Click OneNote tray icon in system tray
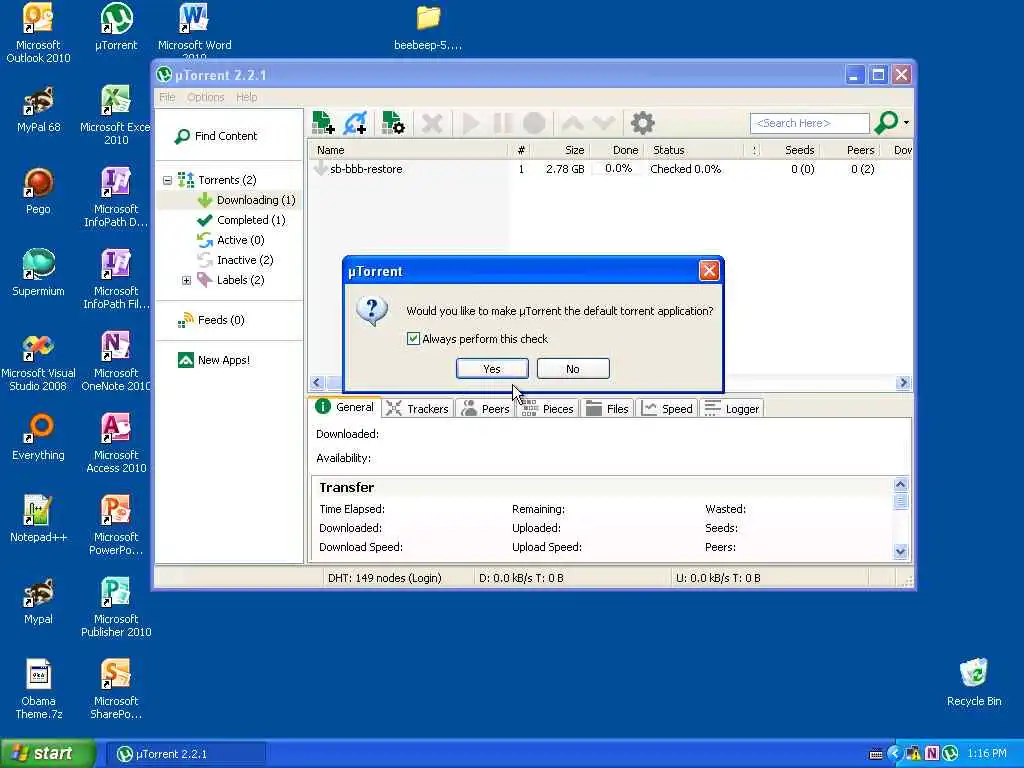Screen dimensions: 1024x768 coord(932,754)
